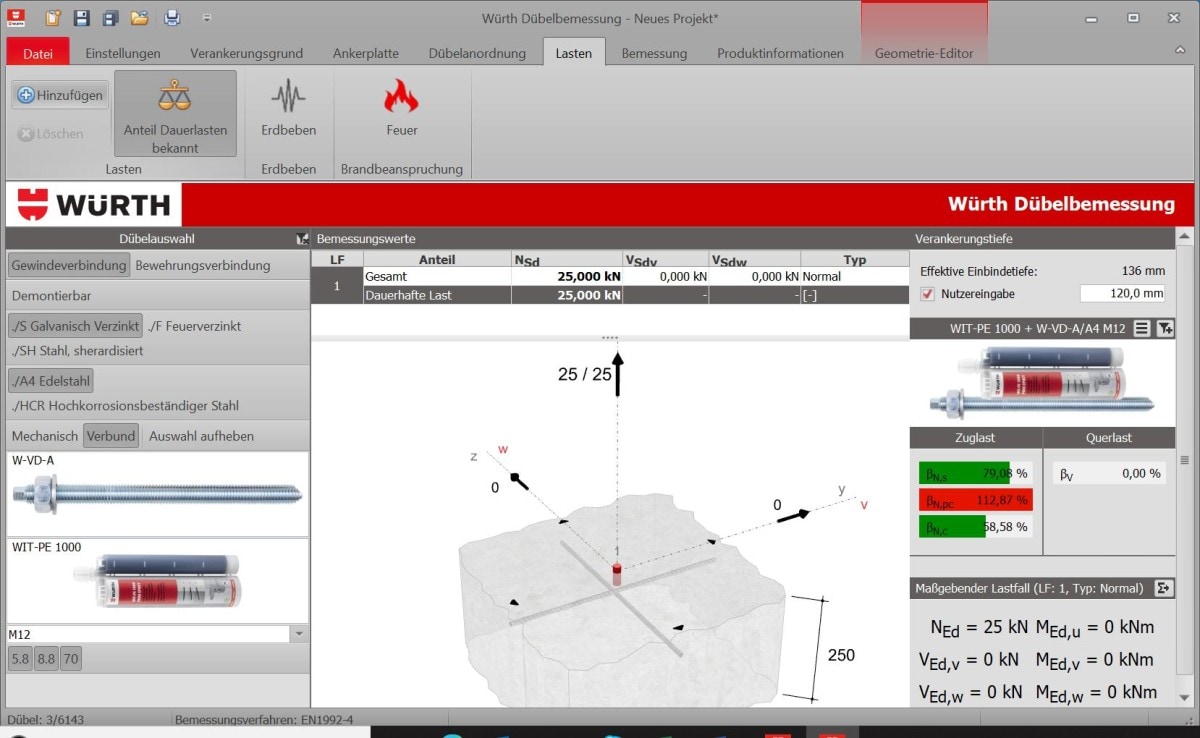The height and width of the screenshot is (738, 1200).
Task: Toggle ./S Galvanisch Verzinkt filter
Action: click(75, 326)
